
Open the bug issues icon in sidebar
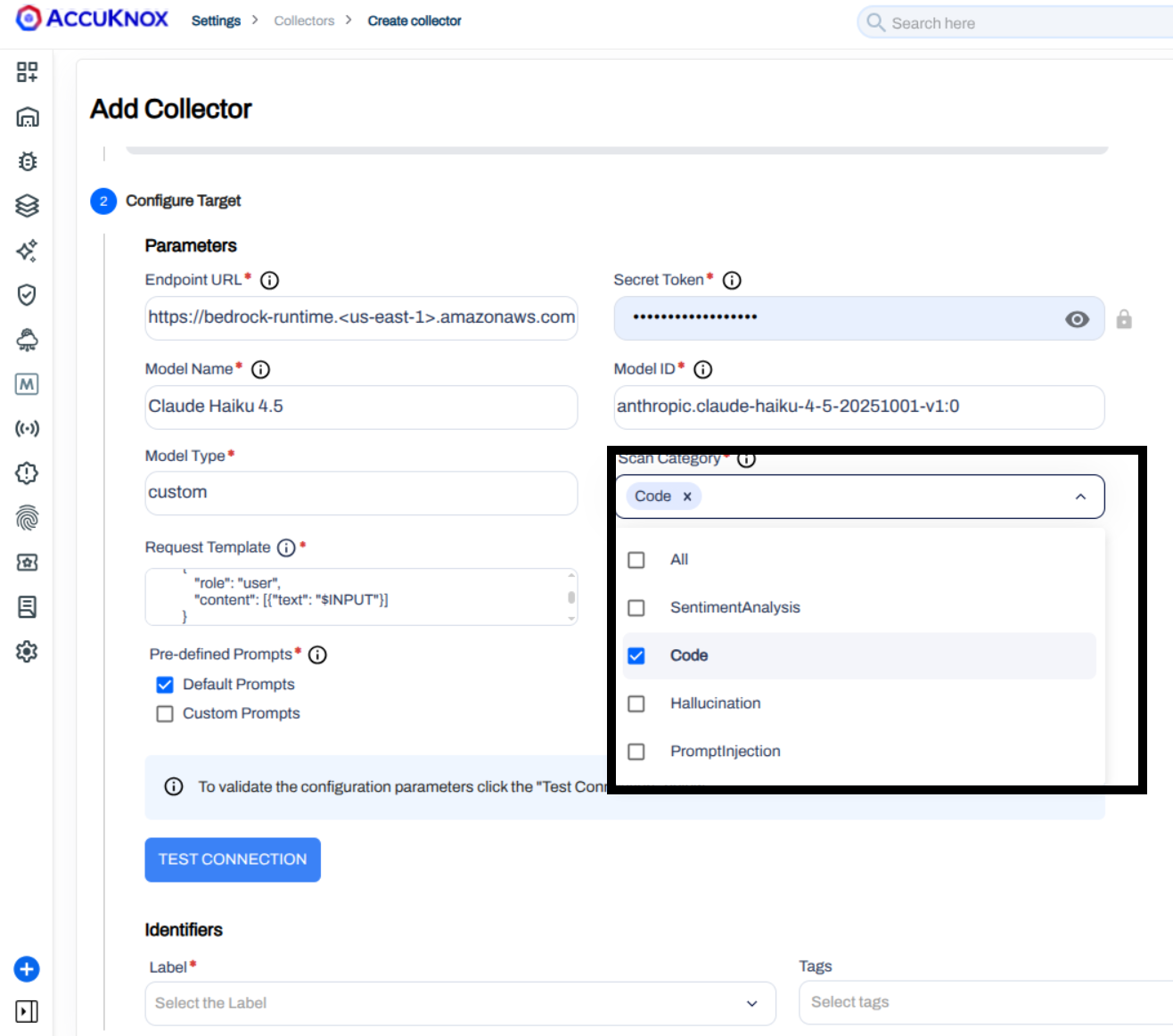coord(27,161)
